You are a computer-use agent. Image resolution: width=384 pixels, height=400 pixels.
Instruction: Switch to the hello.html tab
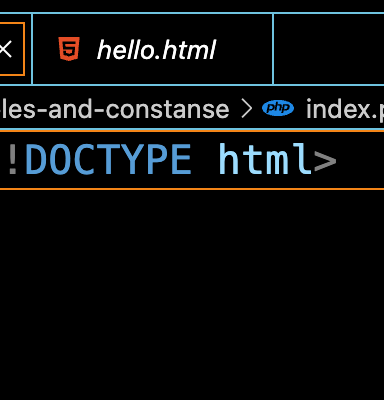tap(153, 49)
